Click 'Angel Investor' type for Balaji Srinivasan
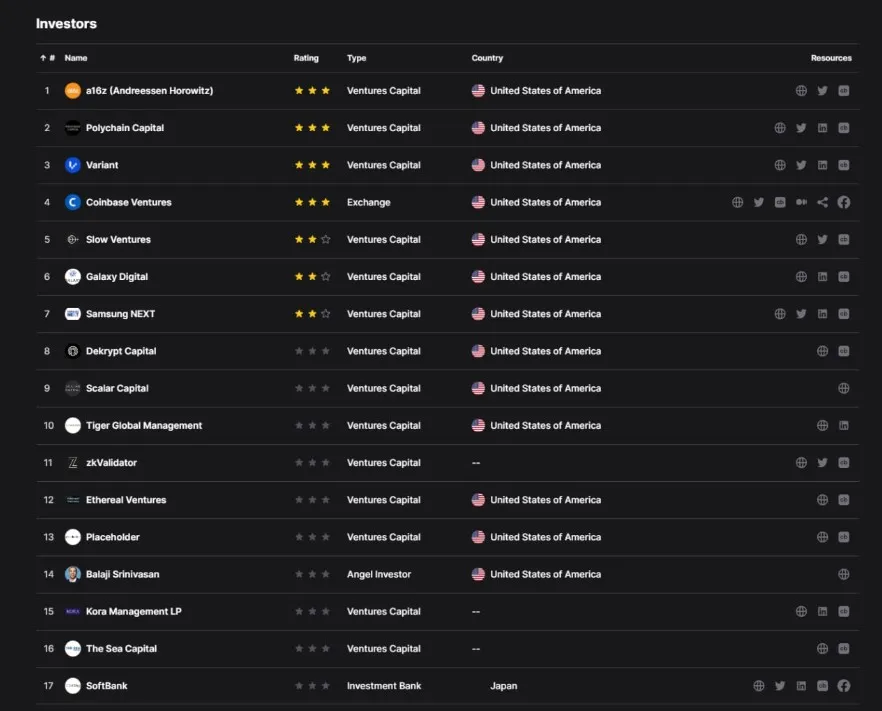 [379, 574]
